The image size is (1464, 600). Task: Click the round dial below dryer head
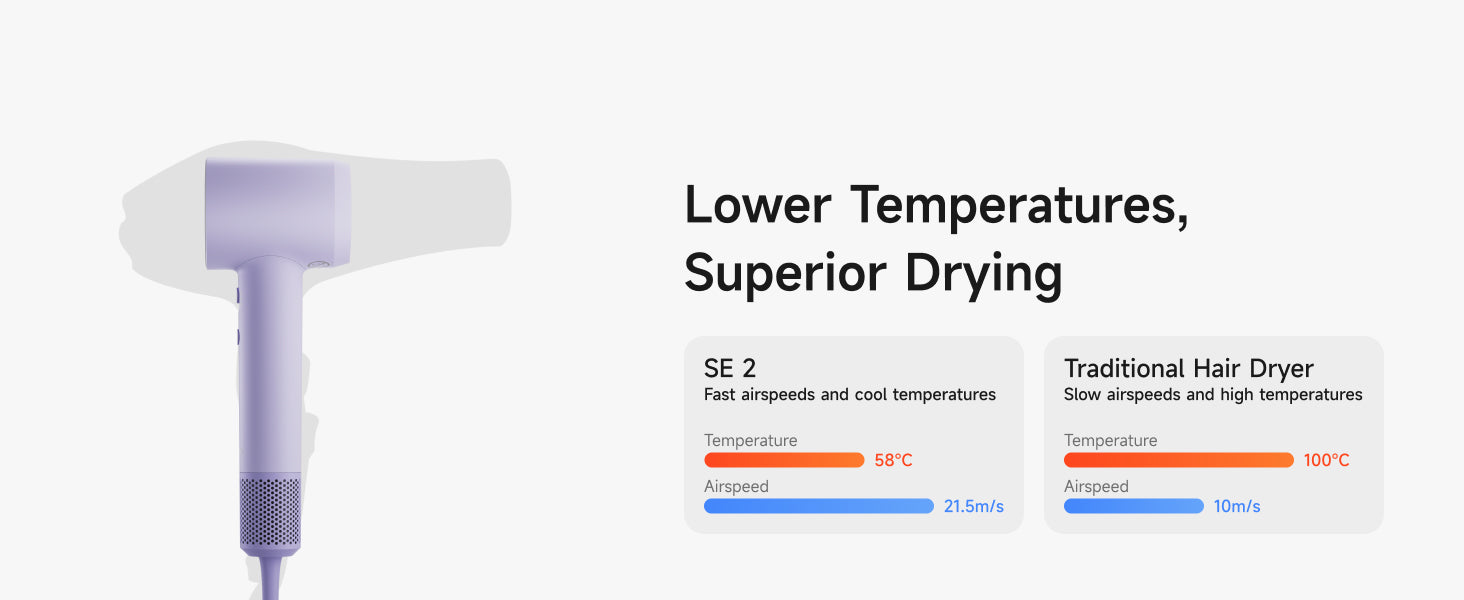coord(318,264)
